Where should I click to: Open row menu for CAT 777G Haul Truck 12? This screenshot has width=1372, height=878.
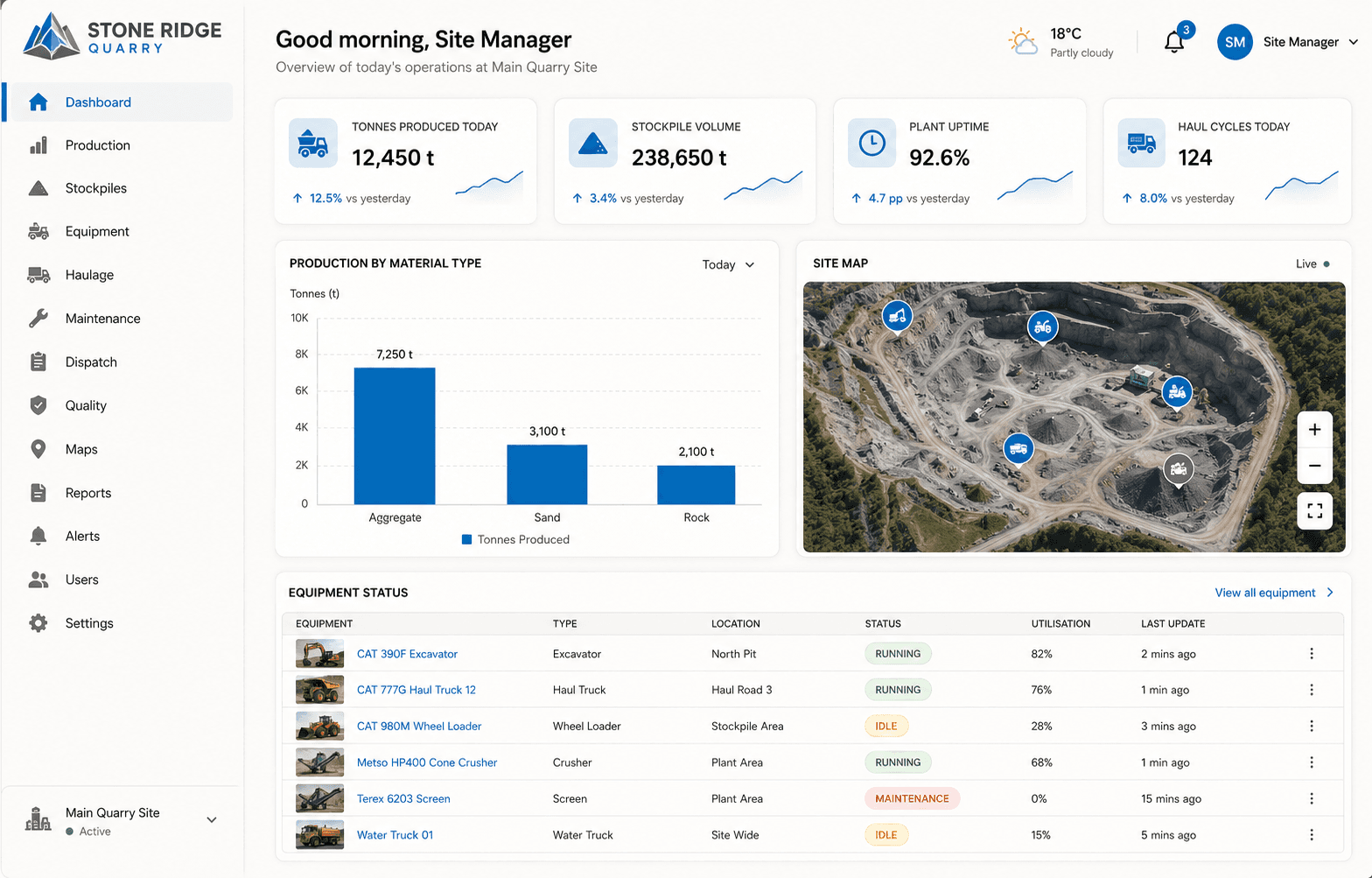[x=1311, y=690]
